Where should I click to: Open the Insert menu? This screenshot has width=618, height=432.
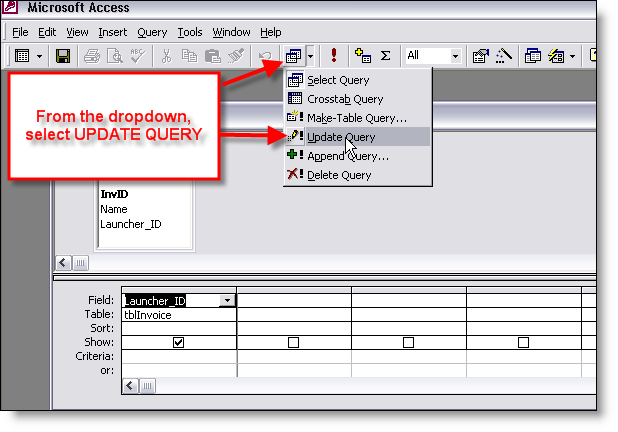pyautogui.click(x=113, y=32)
